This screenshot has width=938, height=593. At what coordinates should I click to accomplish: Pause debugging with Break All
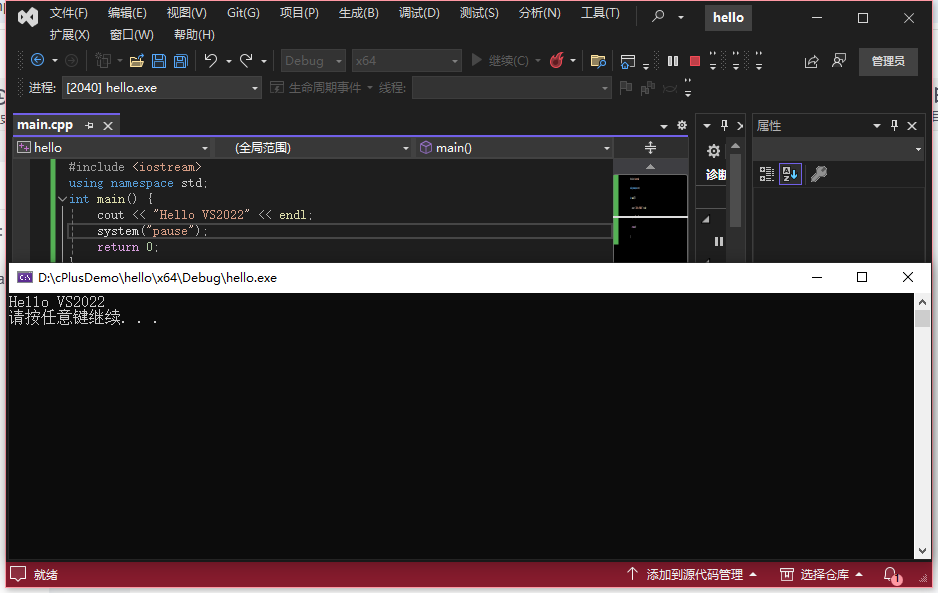coord(673,60)
